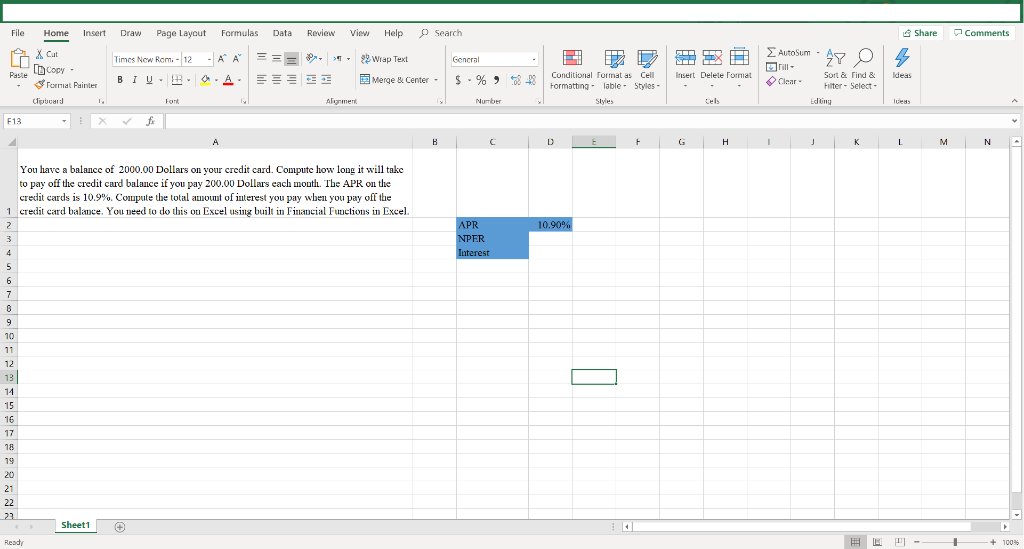Click the Merge & Center button
The width and height of the screenshot is (1024, 549).
coord(394,80)
